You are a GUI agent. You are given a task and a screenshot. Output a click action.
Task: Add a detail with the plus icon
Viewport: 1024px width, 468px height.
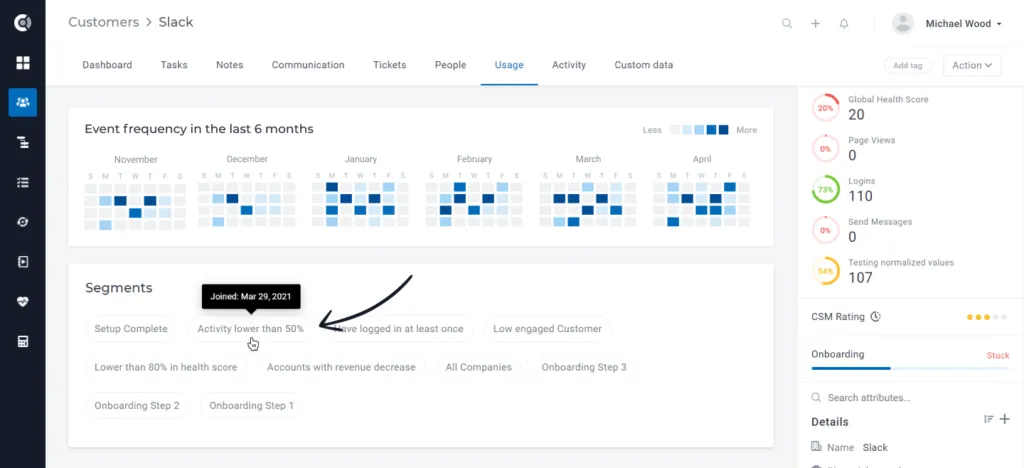click(1005, 419)
